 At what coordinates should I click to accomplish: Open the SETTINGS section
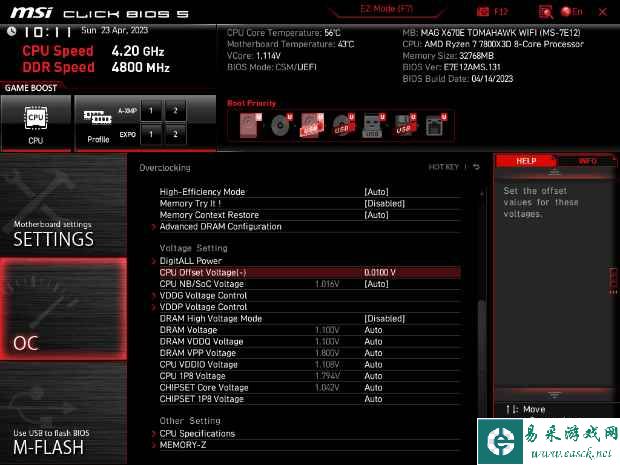63,204
